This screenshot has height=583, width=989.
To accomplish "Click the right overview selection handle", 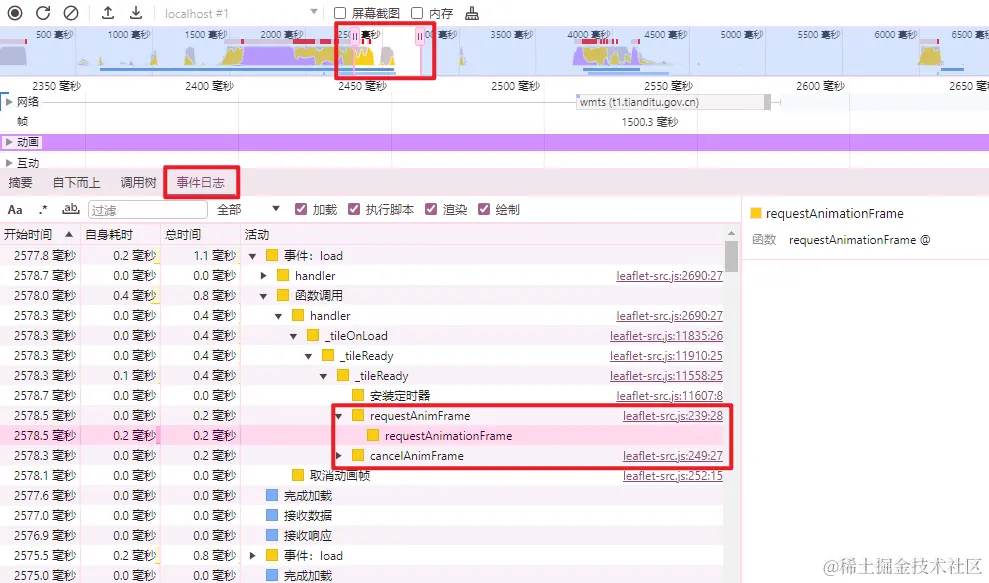I will 420,37.
